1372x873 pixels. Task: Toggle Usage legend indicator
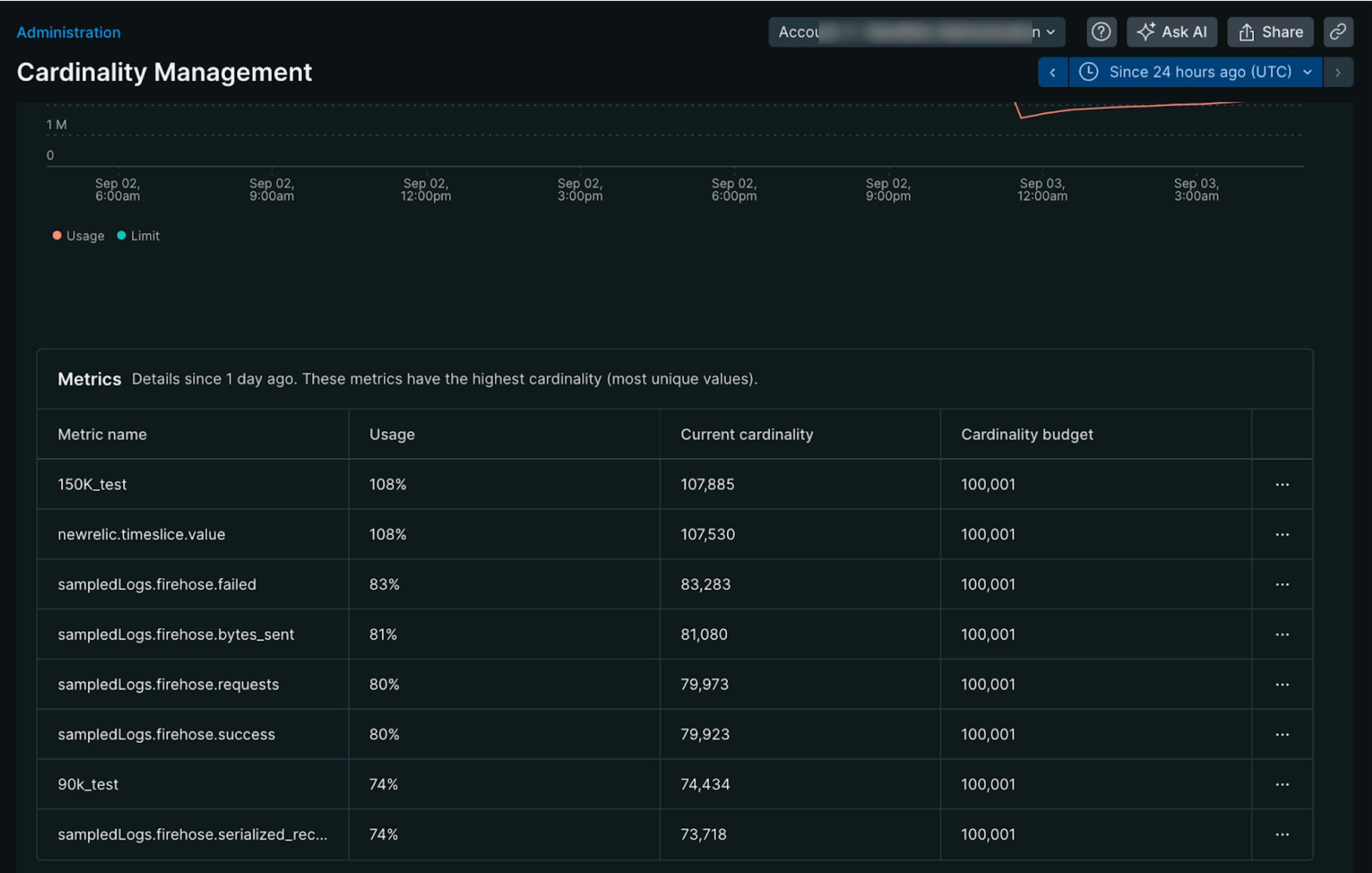(77, 234)
